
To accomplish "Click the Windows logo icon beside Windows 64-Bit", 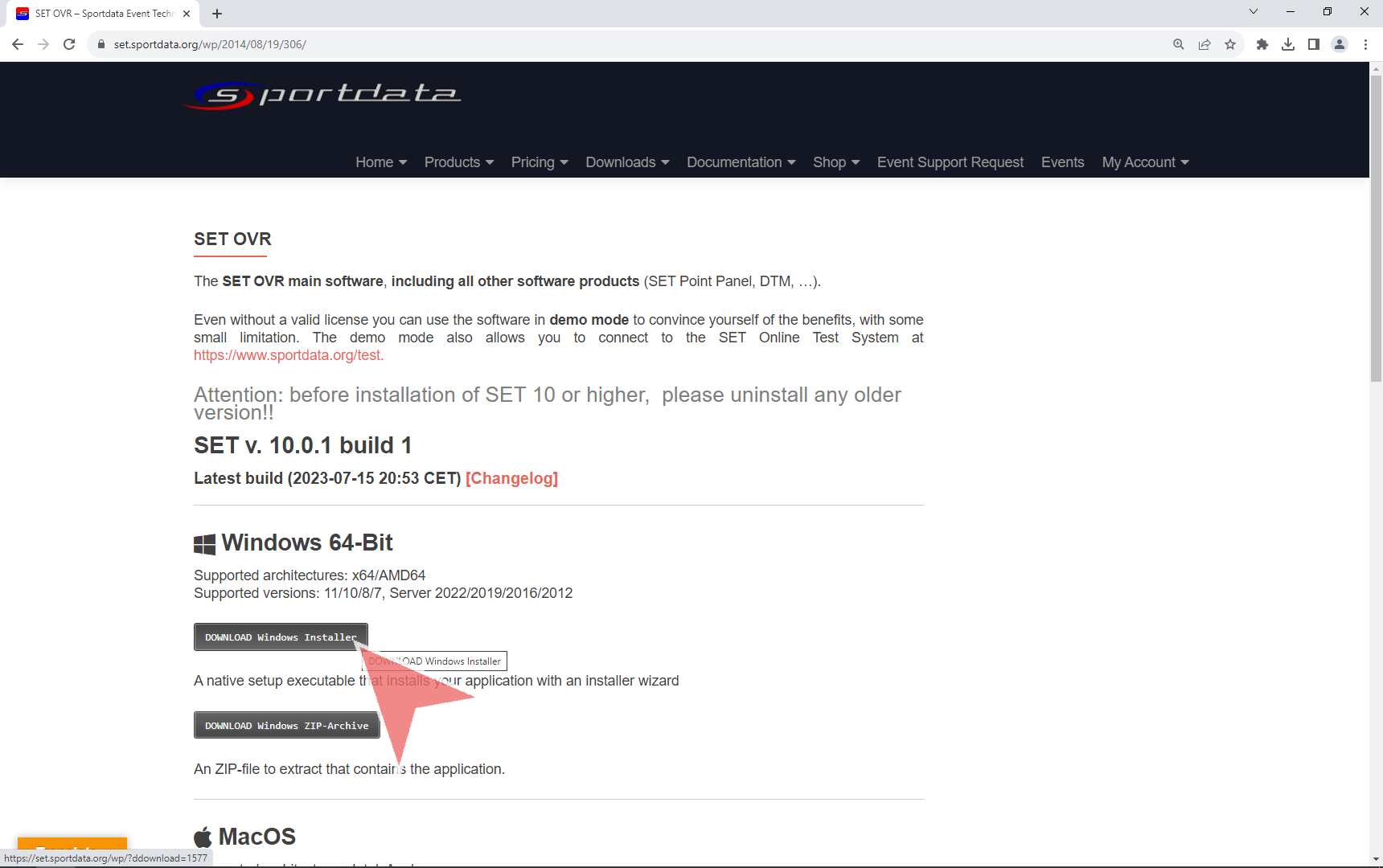I will tap(204, 544).
